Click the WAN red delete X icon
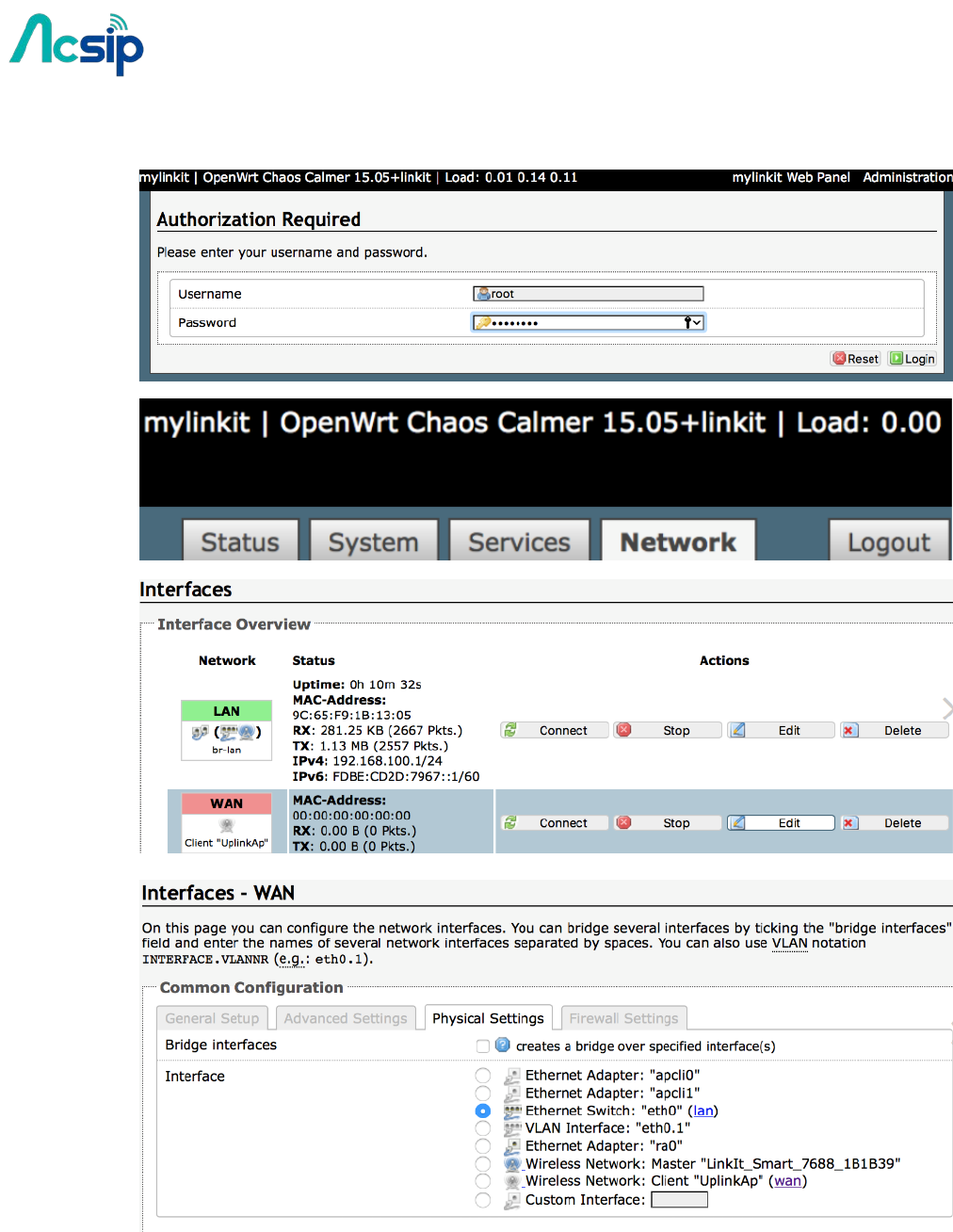Viewport: 953px width, 1232px height. pyautogui.click(x=849, y=822)
